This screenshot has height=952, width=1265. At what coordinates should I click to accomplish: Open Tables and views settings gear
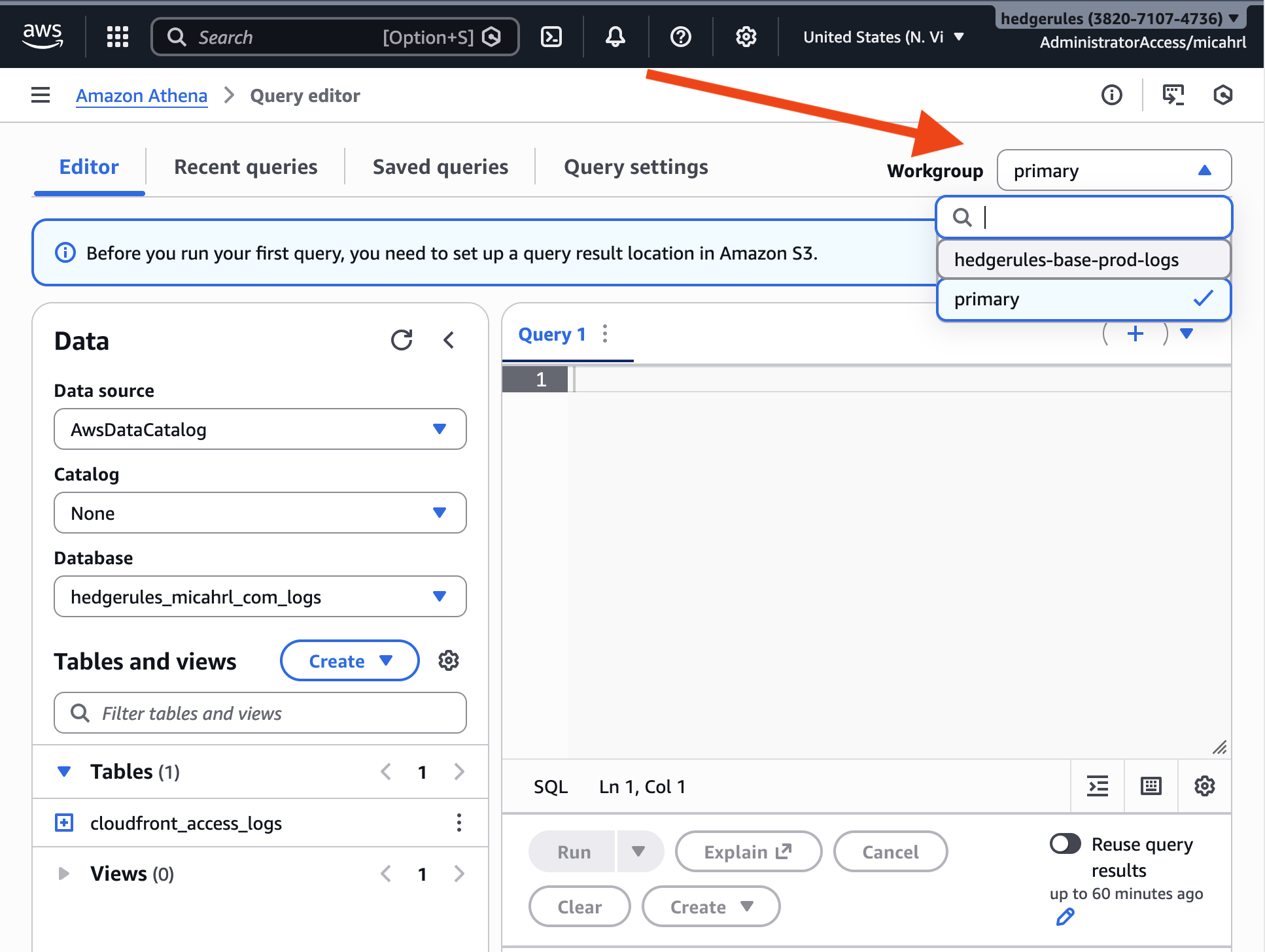449,661
